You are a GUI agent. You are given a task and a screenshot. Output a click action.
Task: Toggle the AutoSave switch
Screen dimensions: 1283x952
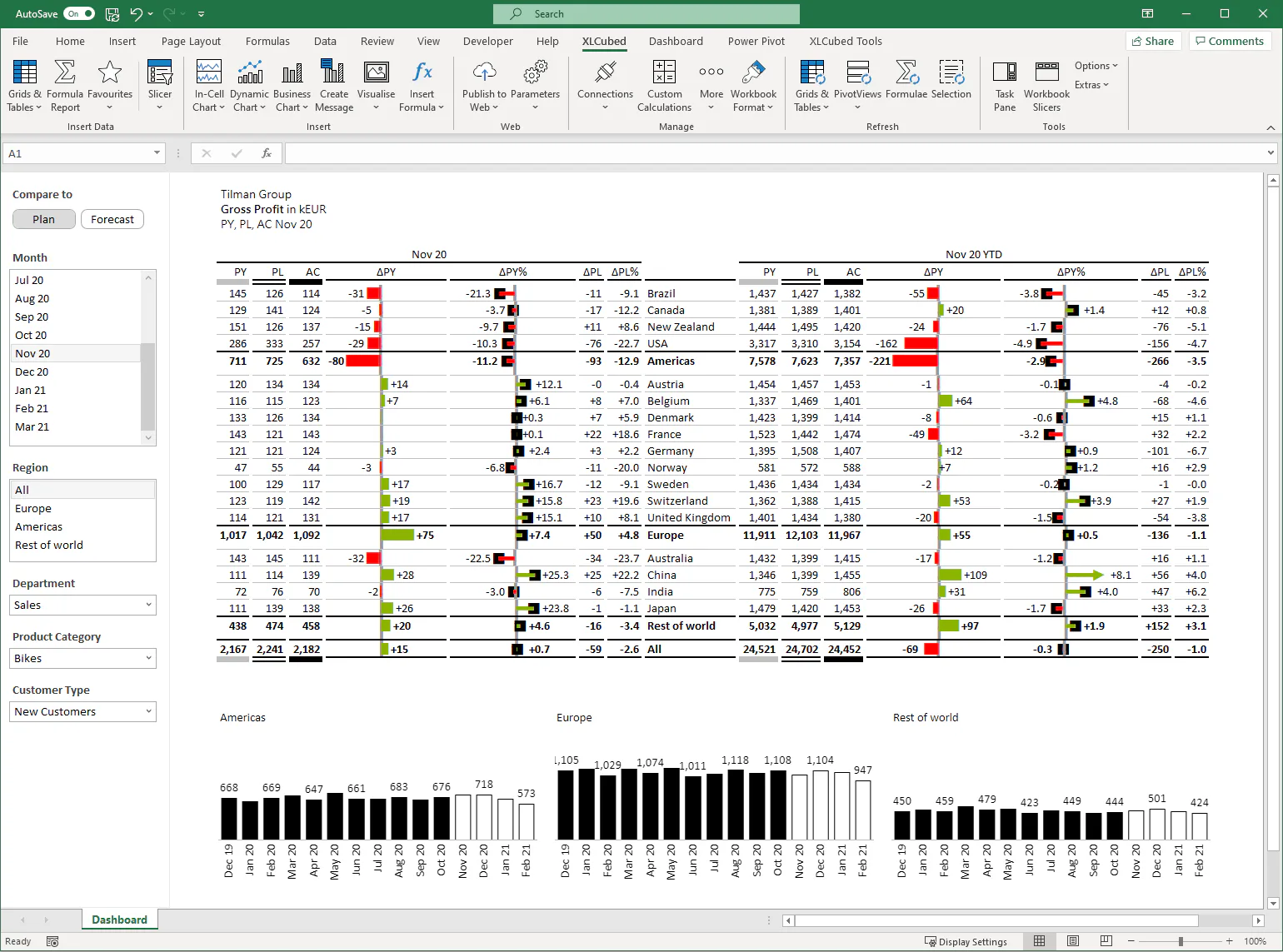pos(78,14)
